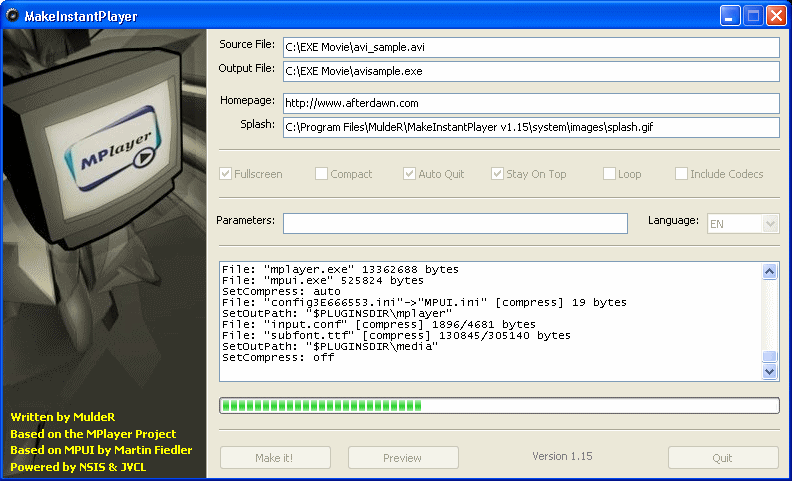Click the 'Parameters:' label
This screenshot has height=481, width=792.
click(245, 220)
